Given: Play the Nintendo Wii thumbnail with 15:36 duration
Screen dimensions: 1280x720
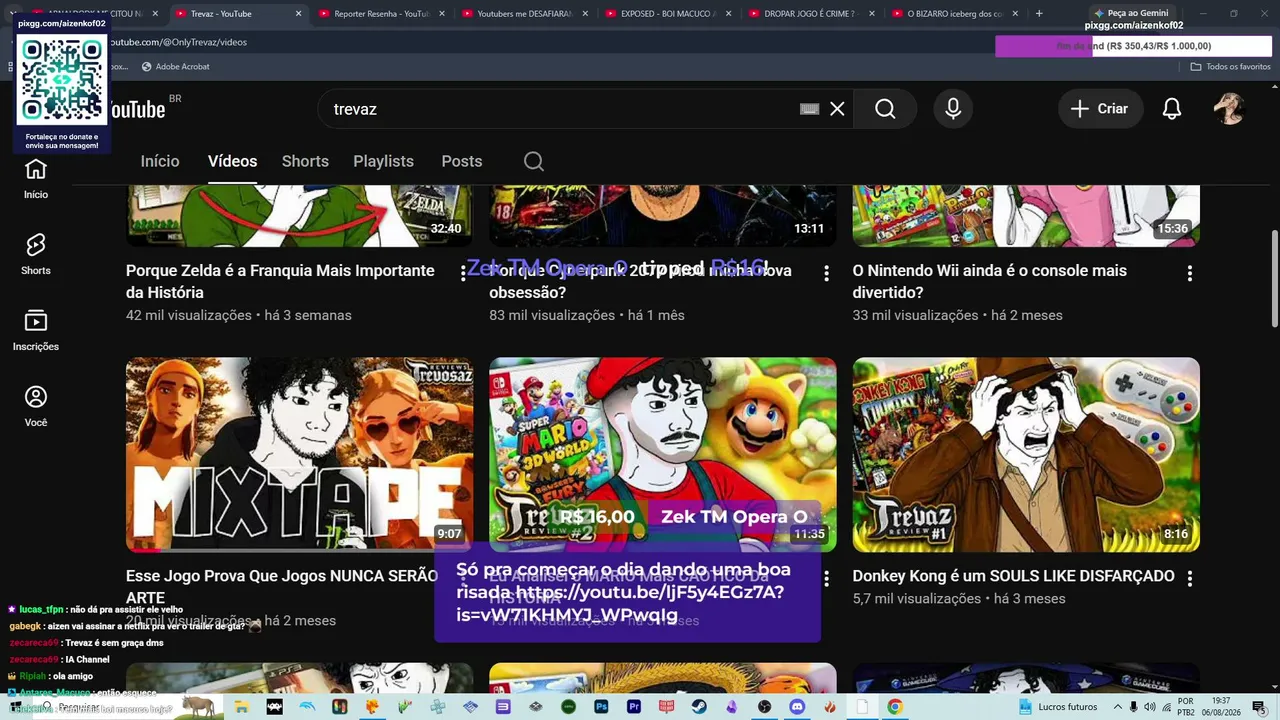Looking at the screenshot, I should click(x=1026, y=215).
